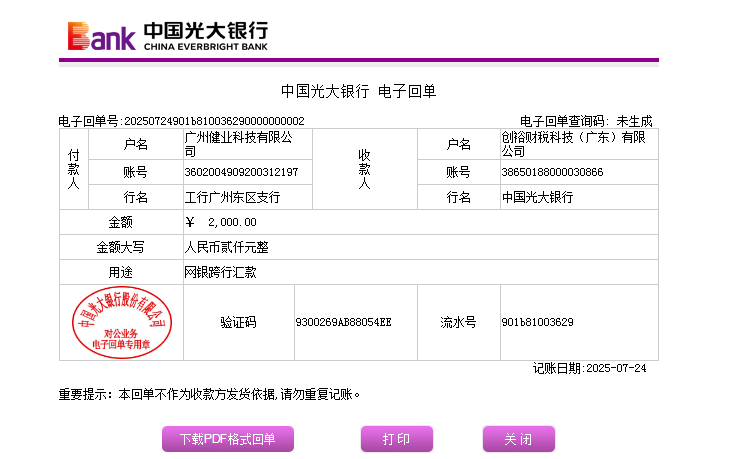Click the Everbright Bank logo
The image size is (740, 459).
(167, 35)
